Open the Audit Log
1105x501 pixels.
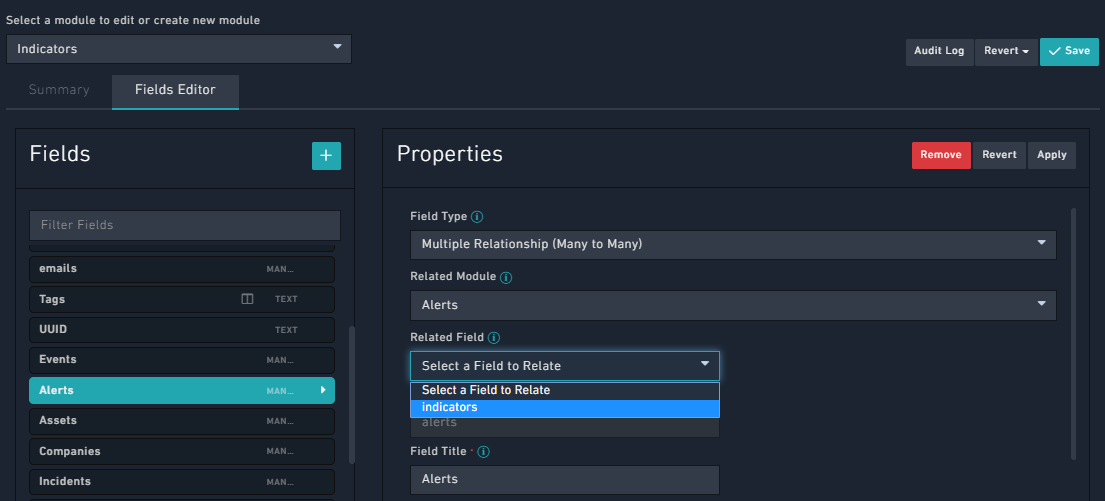pos(939,51)
